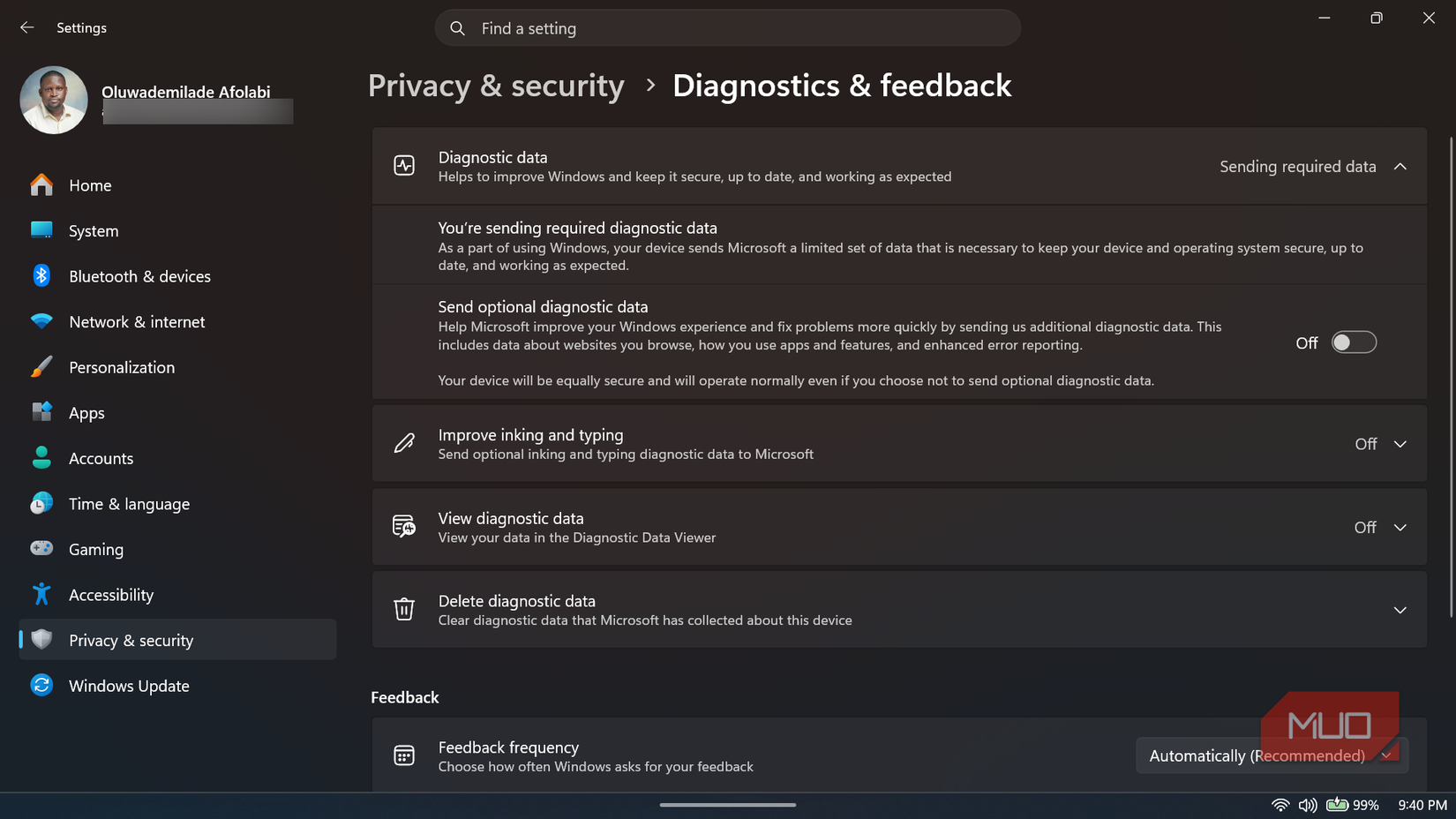Click the Apps icon in sidebar
1456x819 pixels.
coord(41,412)
